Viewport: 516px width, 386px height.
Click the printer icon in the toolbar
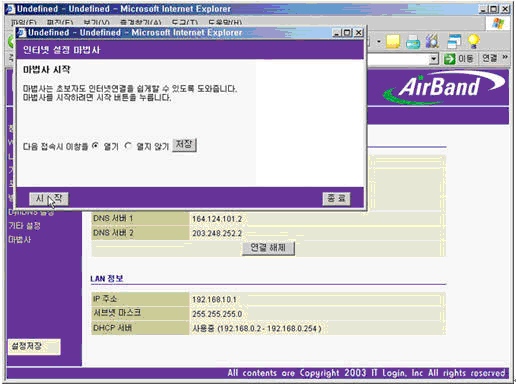tap(413, 42)
